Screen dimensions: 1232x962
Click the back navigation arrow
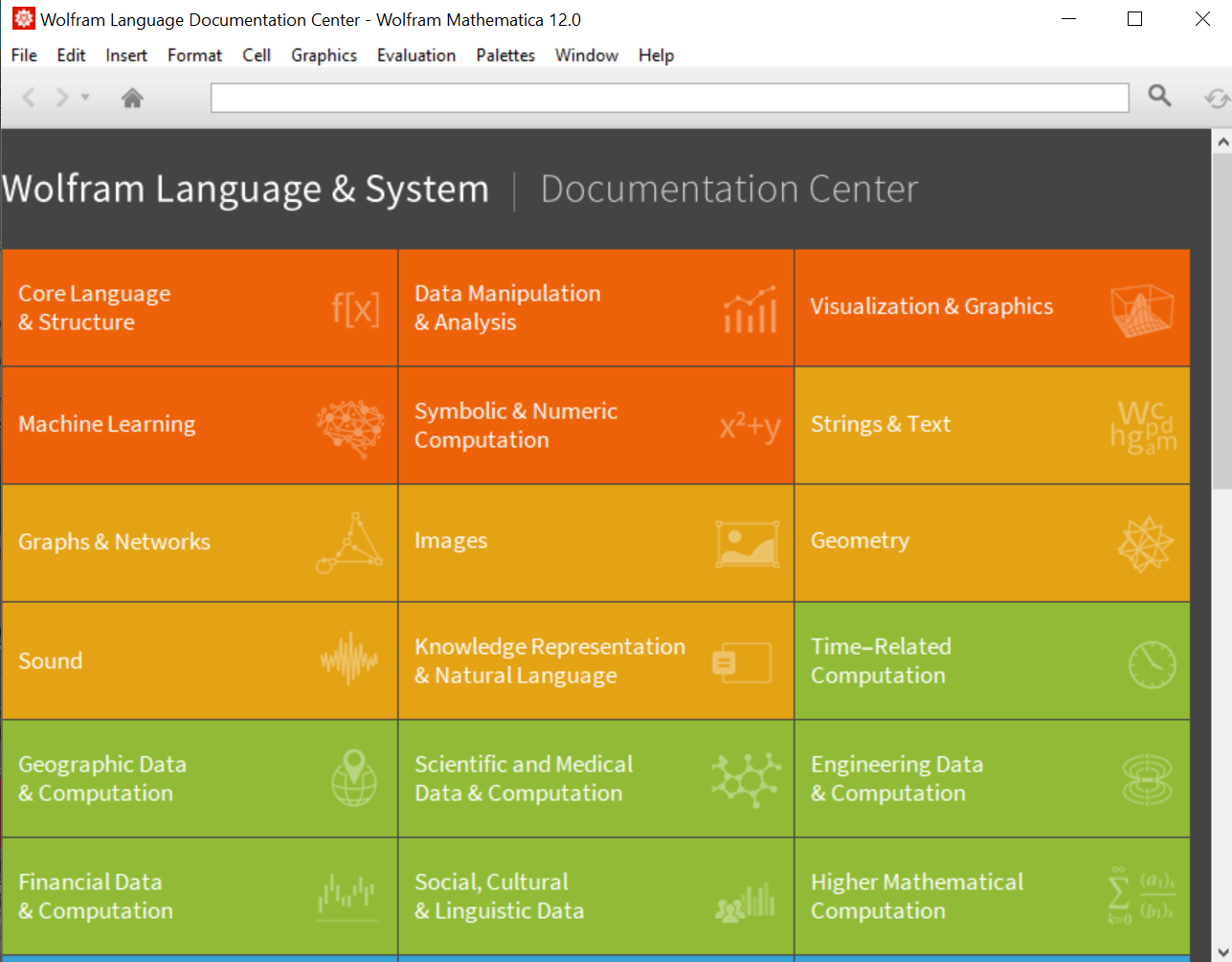point(29,97)
